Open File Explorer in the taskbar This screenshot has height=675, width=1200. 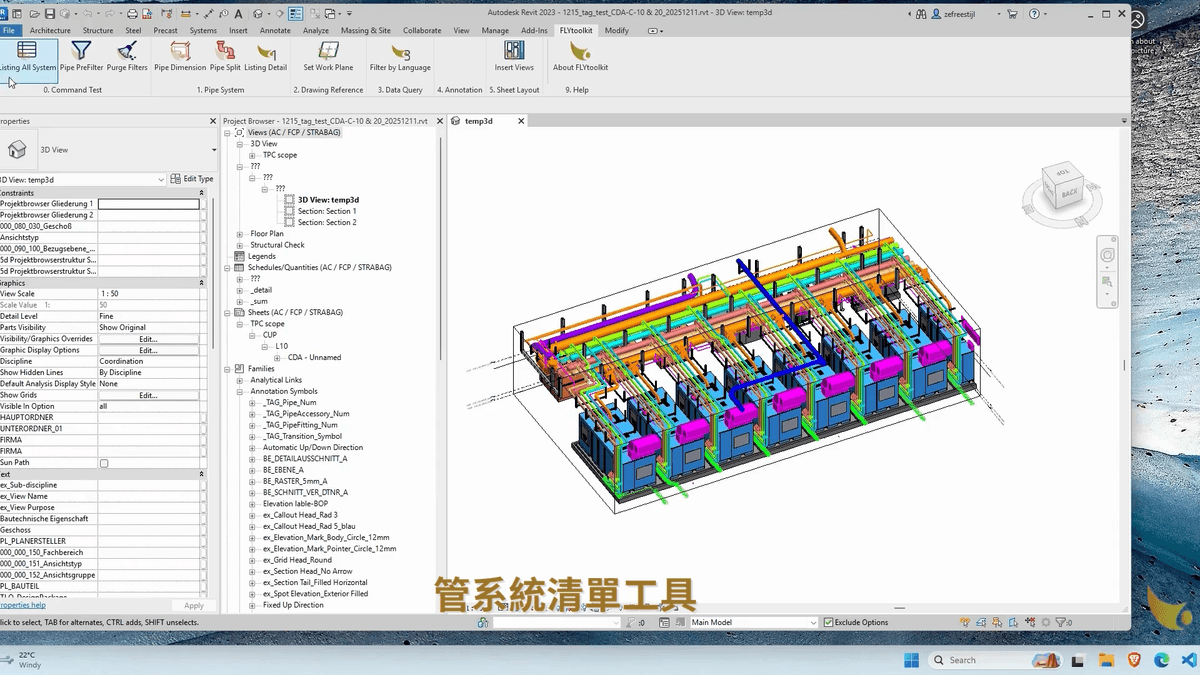point(1106,660)
